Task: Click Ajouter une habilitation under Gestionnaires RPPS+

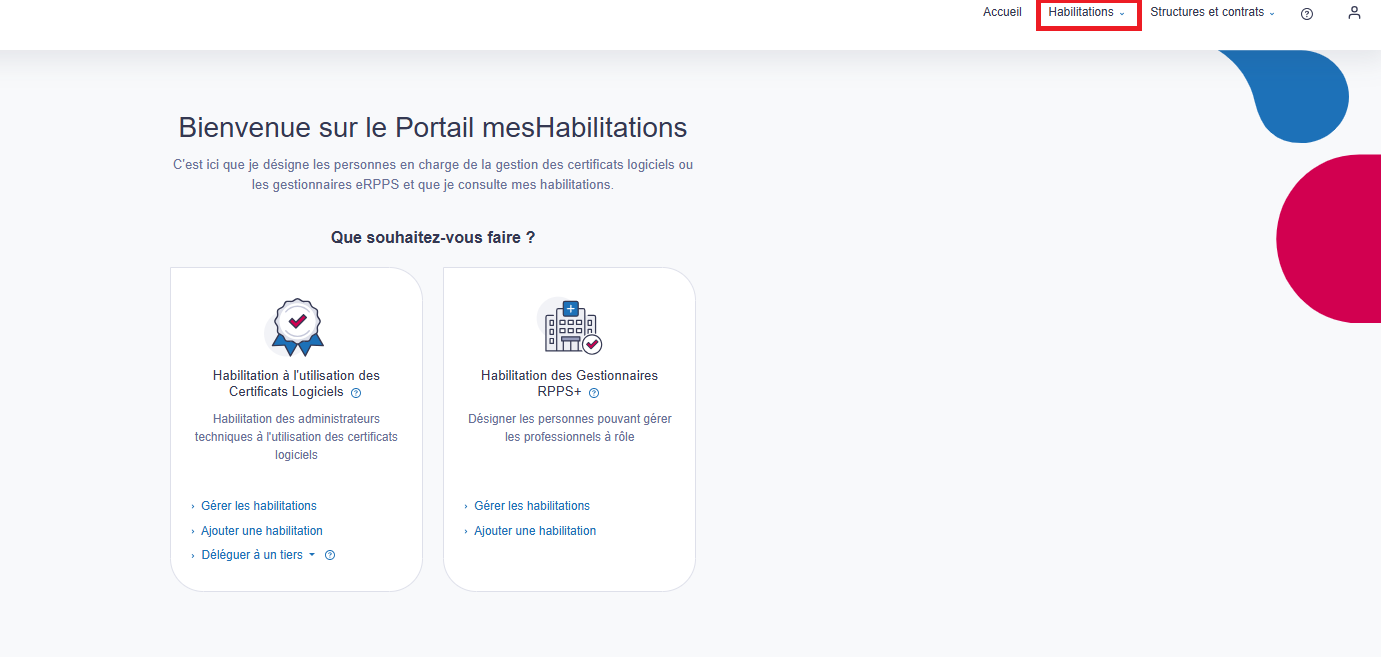Action: pos(535,531)
